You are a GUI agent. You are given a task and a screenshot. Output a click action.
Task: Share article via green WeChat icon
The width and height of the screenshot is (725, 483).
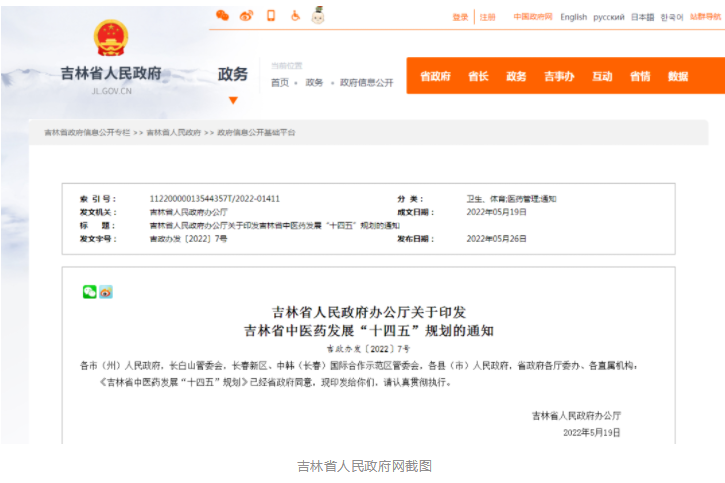[x=89, y=291]
